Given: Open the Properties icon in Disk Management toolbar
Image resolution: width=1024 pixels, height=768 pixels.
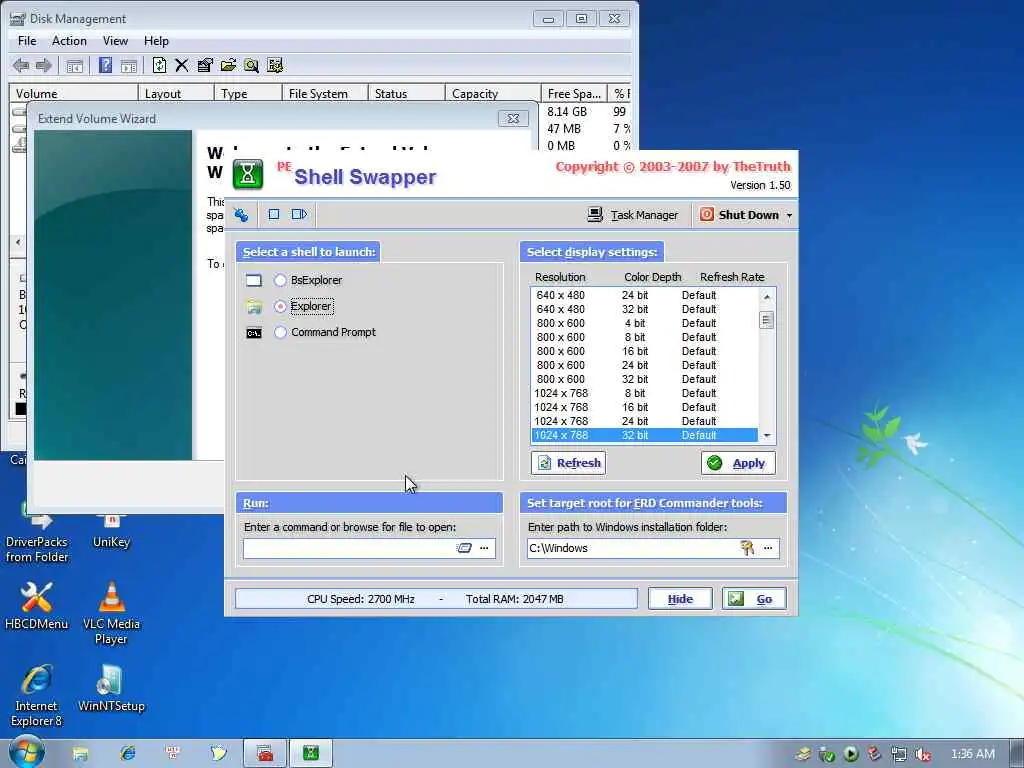Looking at the screenshot, I should [205, 65].
